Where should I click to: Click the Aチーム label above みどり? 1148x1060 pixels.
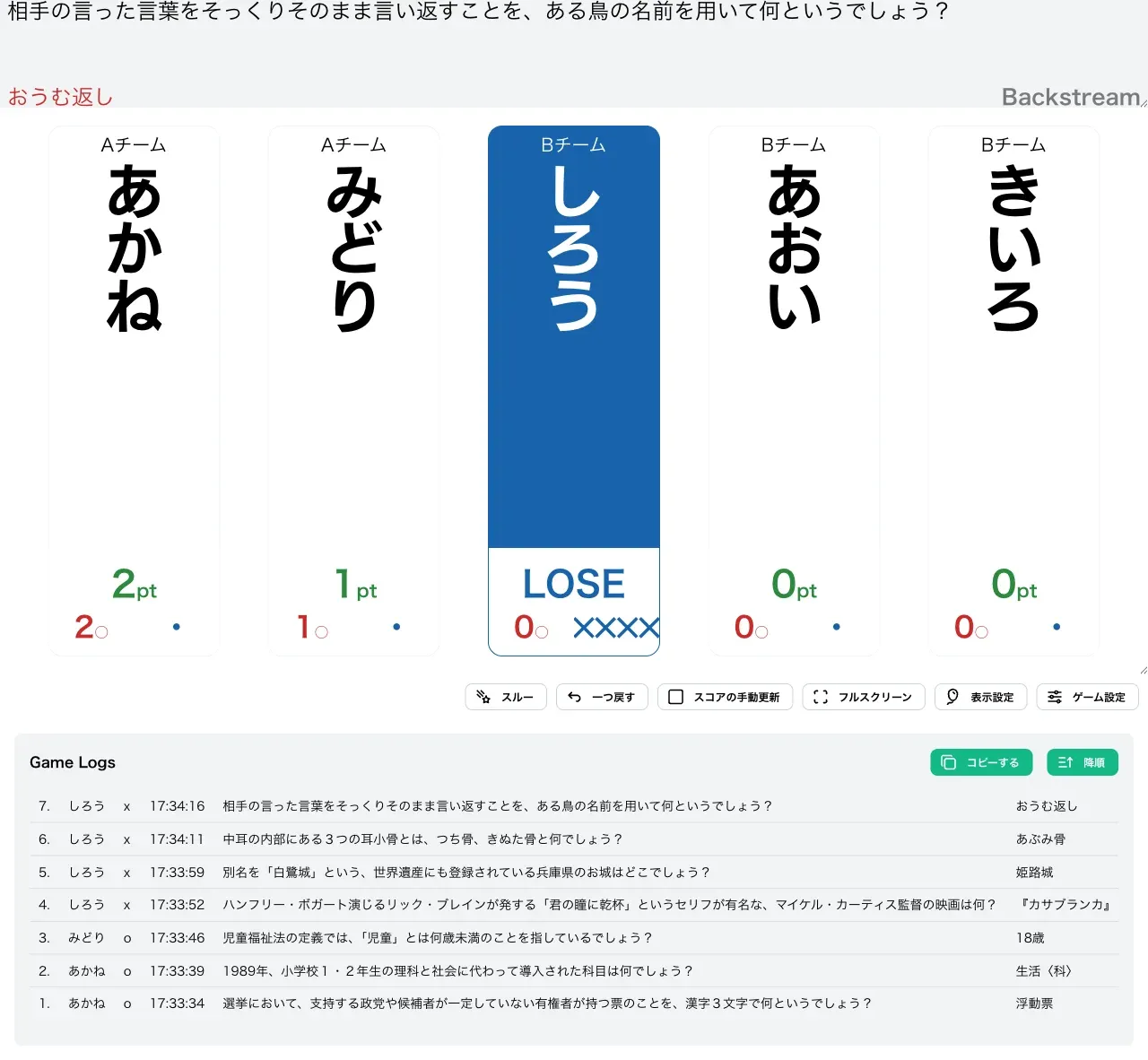coord(354,145)
